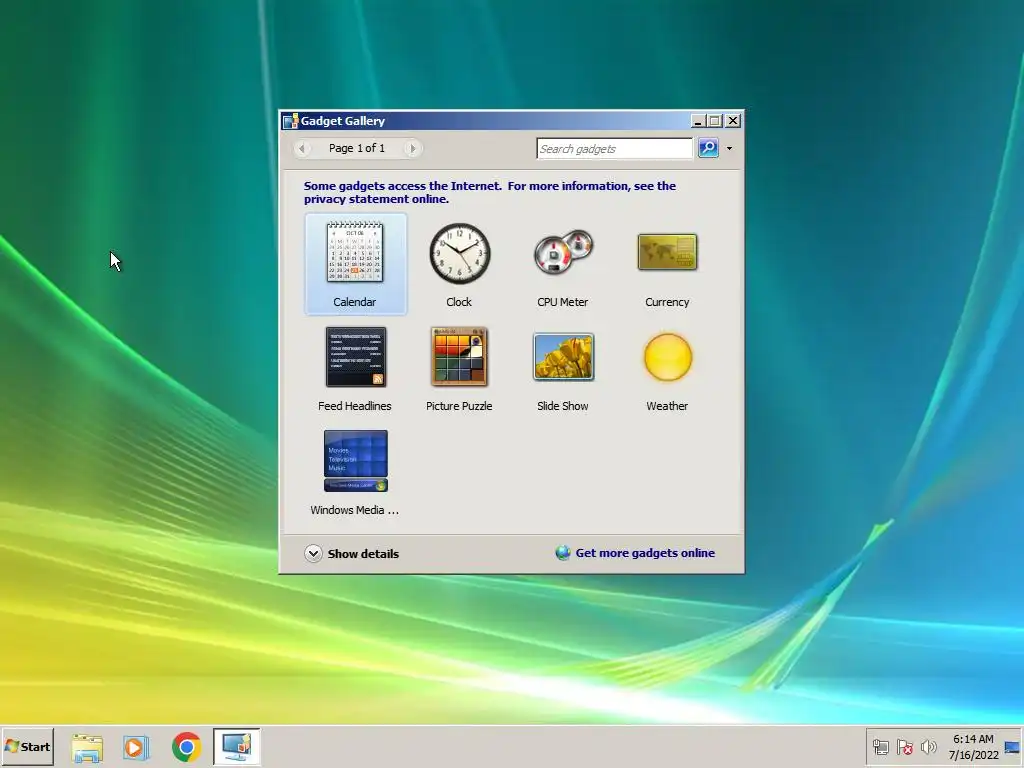Click the 'Calendar' label text
The height and width of the screenshot is (768, 1024).
click(355, 302)
